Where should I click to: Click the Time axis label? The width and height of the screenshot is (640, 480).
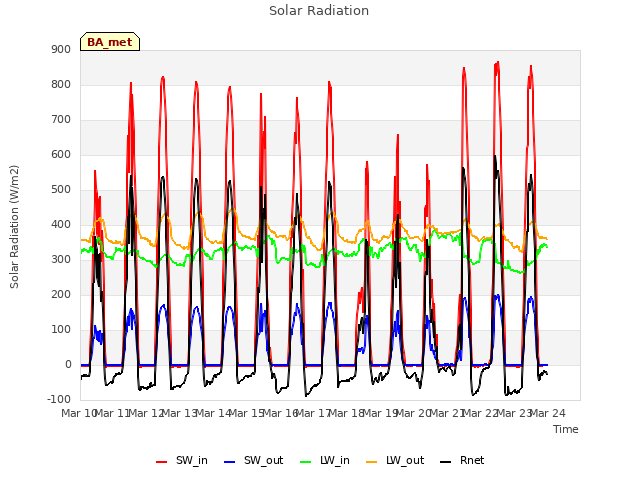pos(566,429)
